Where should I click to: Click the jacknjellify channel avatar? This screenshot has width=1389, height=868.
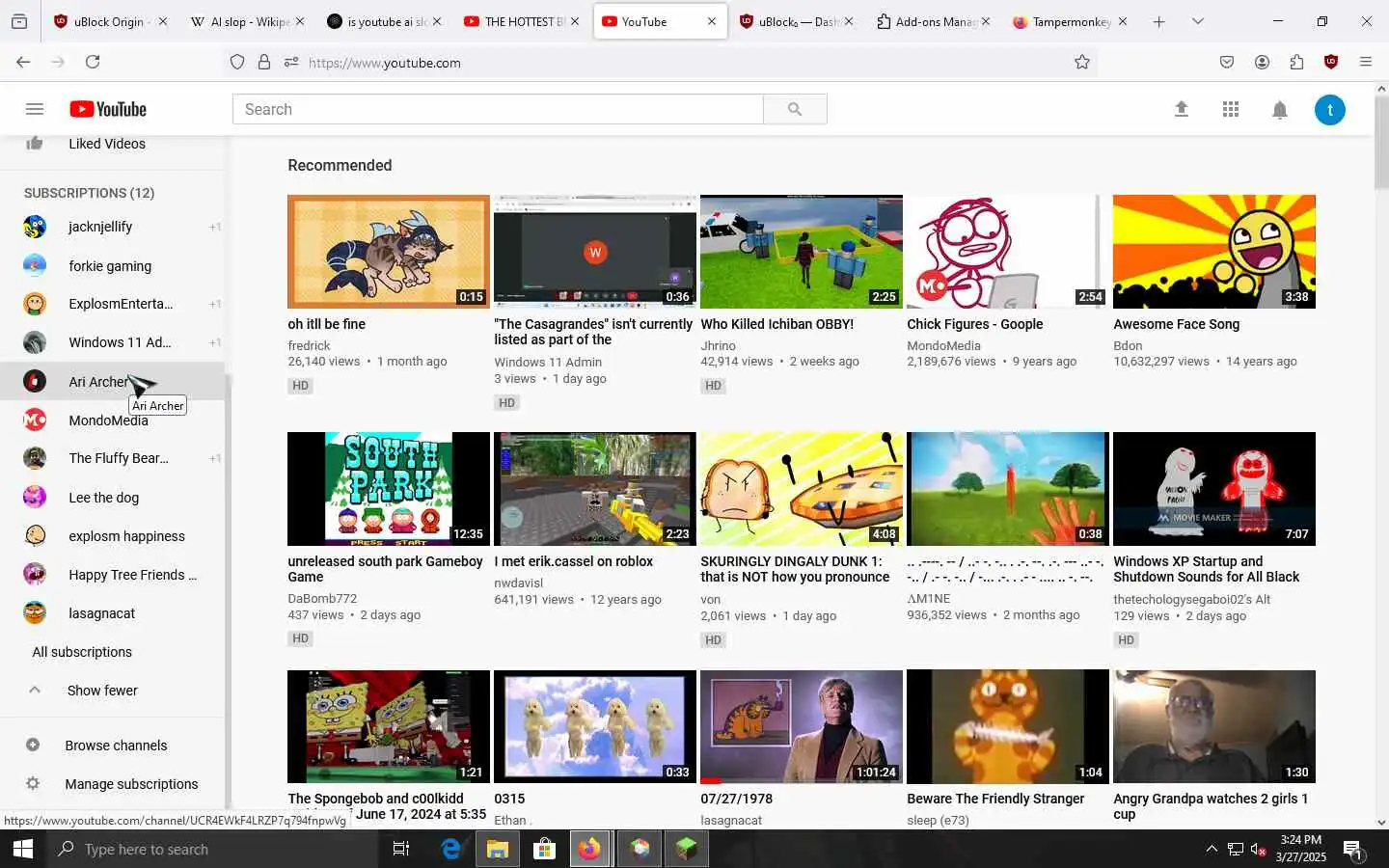35,227
